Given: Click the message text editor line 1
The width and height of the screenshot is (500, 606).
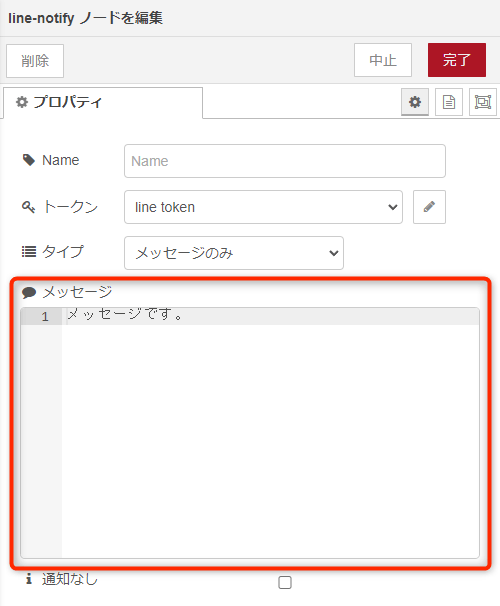Looking at the screenshot, I should pyautogui.click(x=270, y=316).
